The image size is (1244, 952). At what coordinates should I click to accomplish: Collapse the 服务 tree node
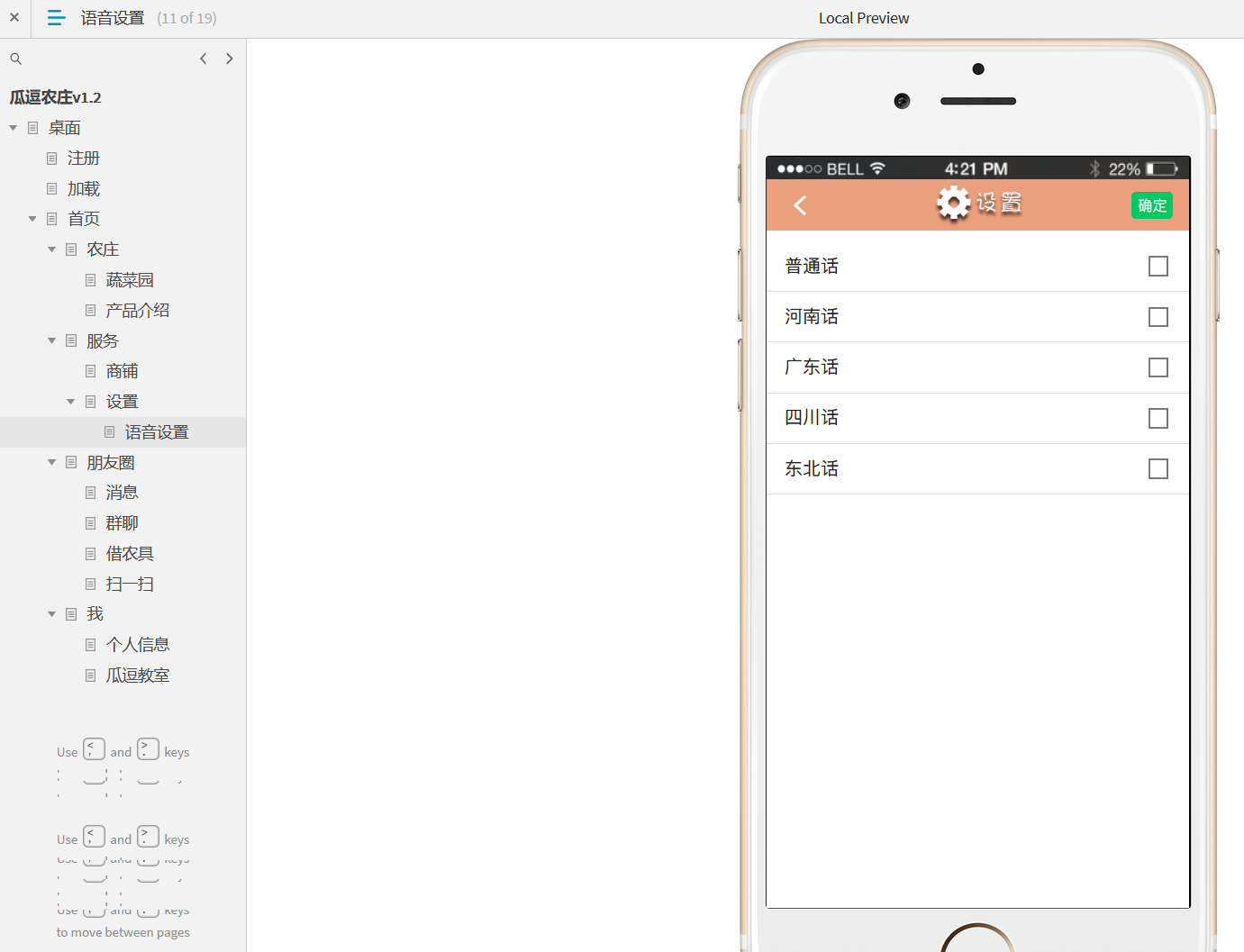coord(51,340)
